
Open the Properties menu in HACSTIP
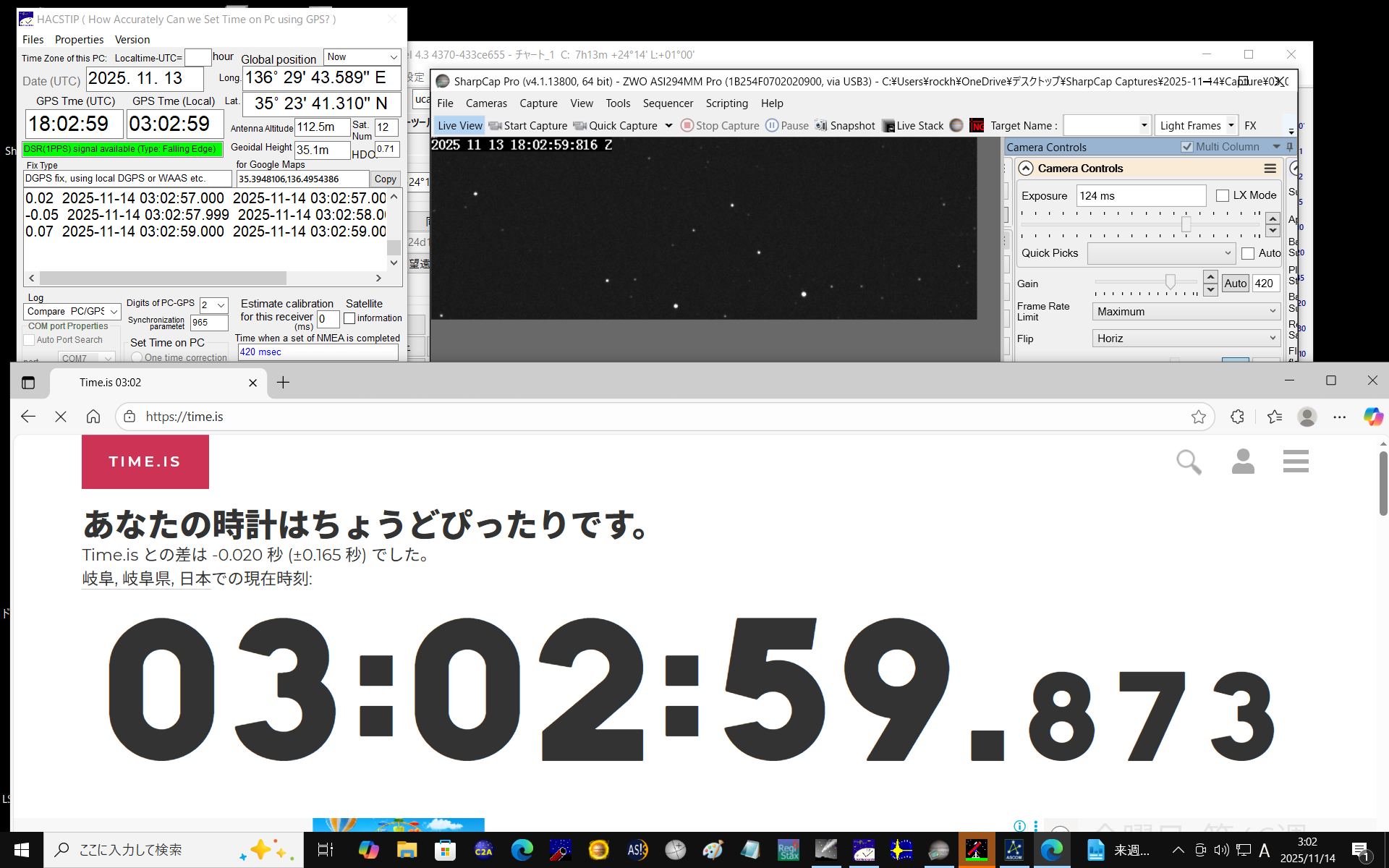[79, 40]
